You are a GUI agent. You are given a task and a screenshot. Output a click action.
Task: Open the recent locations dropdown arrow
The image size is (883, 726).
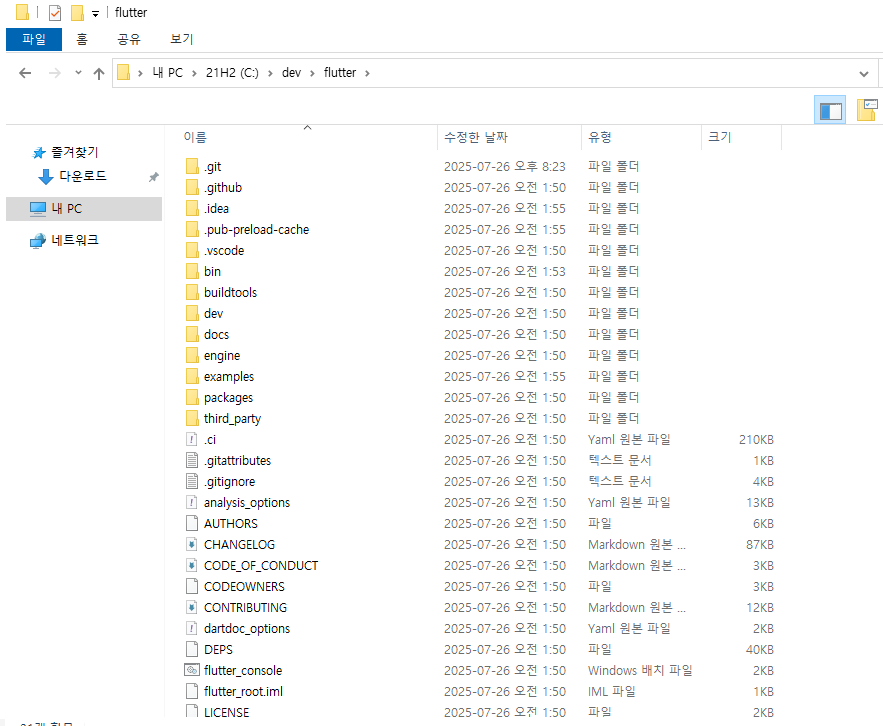coord(78,73)
